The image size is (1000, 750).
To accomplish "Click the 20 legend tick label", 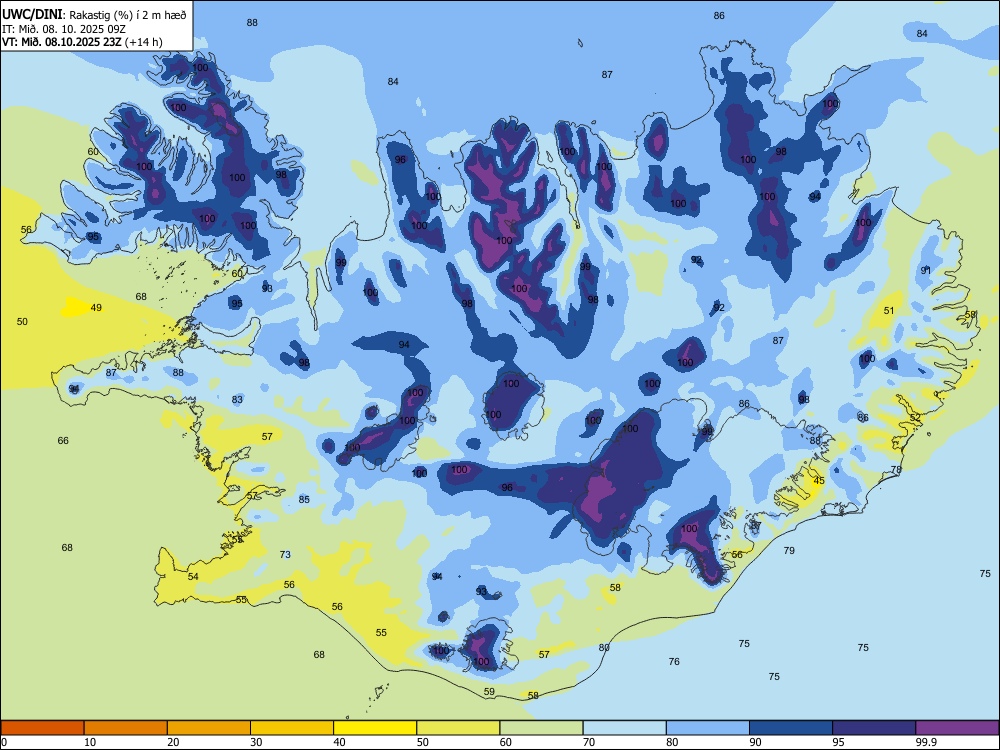I will (173, 742).
